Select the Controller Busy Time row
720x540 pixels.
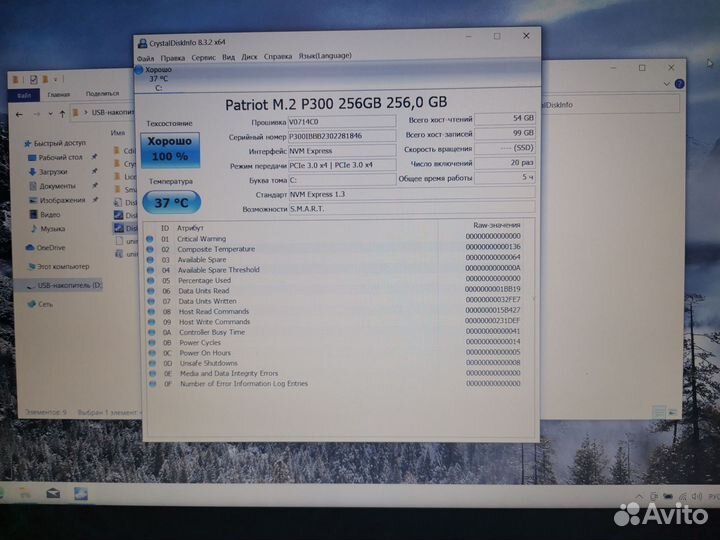(x=334, y=332)
